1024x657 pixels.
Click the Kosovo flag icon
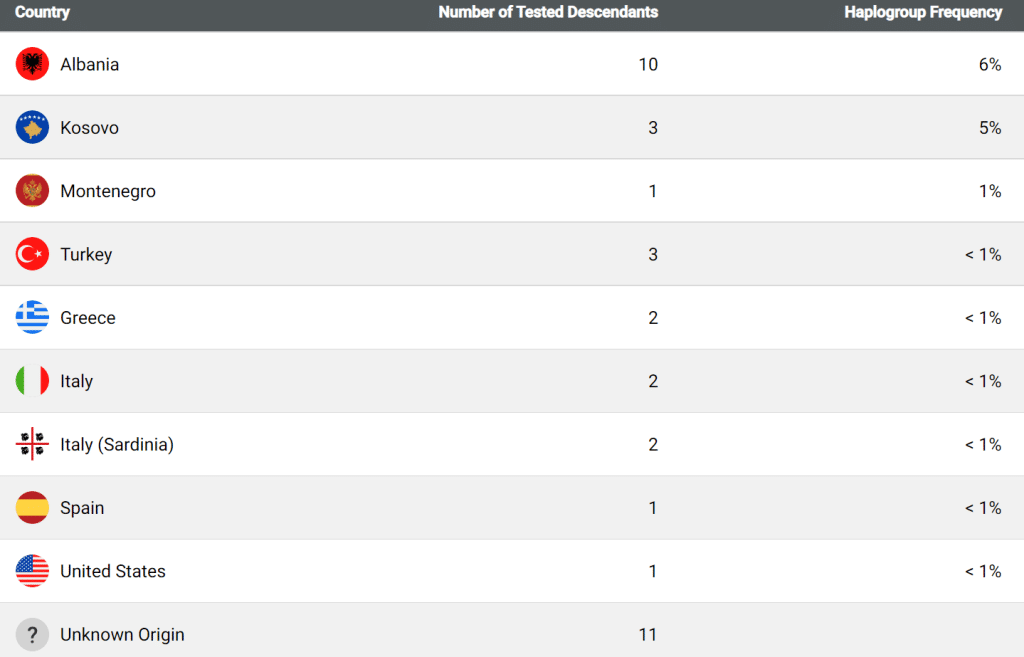coord(32,128)
